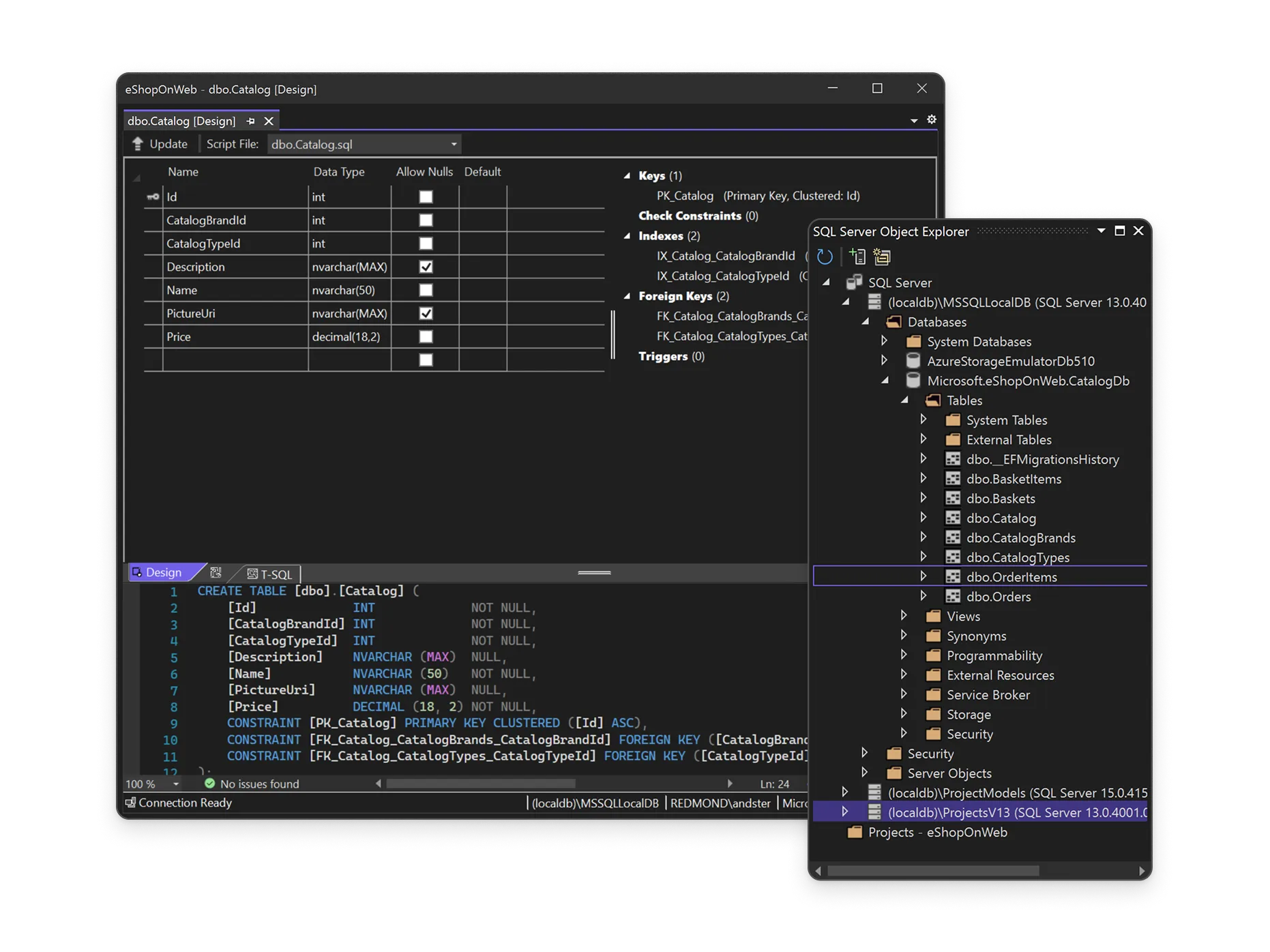1270x952 pixels.
Task: Collapse the Foreign Keys section
Action: pos(627,296)
